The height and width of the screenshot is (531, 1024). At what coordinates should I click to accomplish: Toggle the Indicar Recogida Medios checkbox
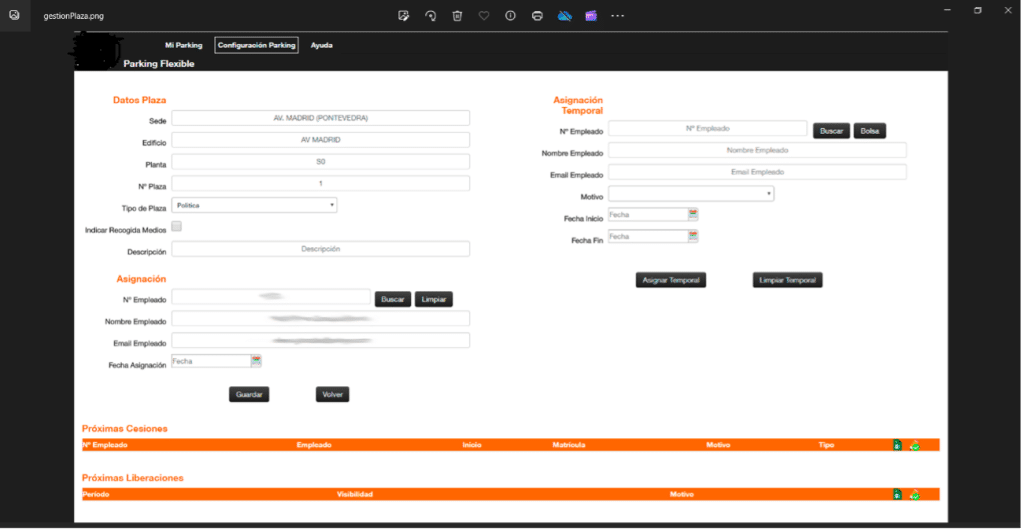coord(177,227)
